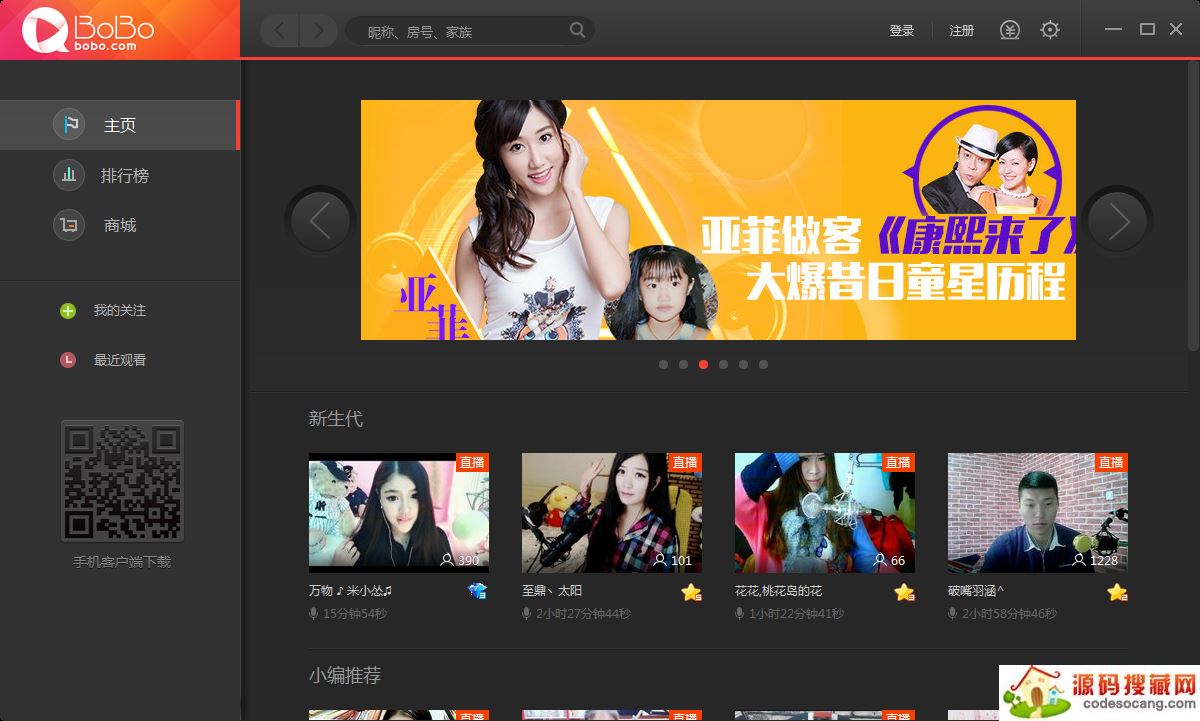Show next banner with right carousel arrow
Viewport: 1200px width, 721px height.
pyautogui.click(x=1118, y=220)
